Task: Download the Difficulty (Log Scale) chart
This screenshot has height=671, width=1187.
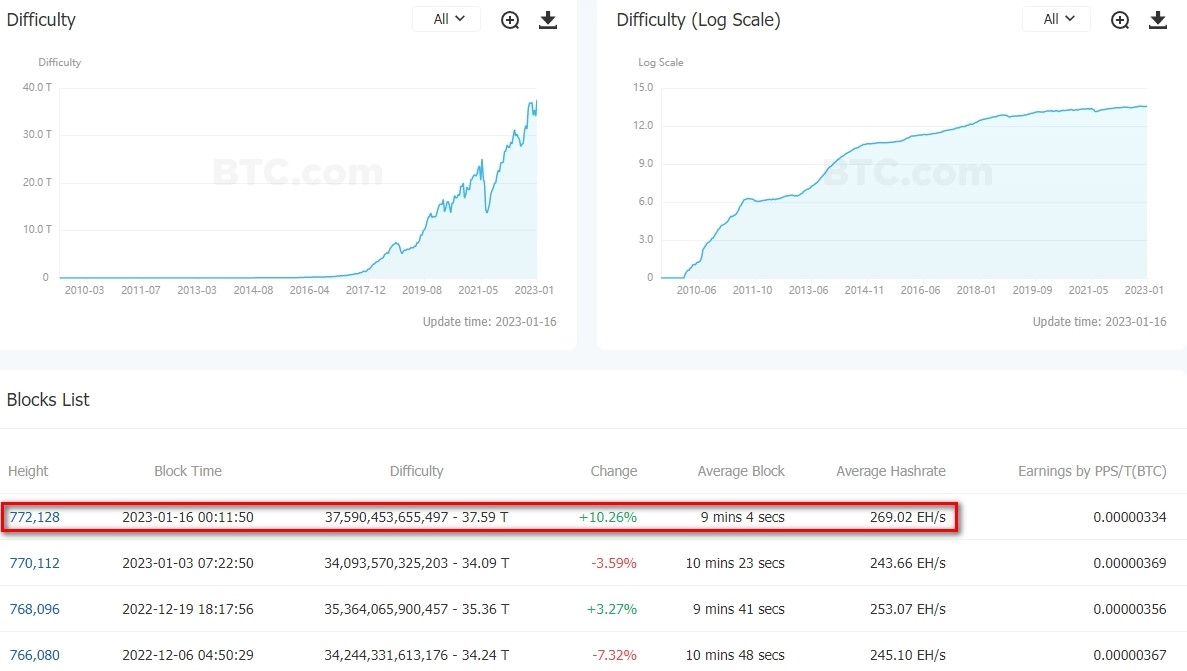Action: [1158, 20]
